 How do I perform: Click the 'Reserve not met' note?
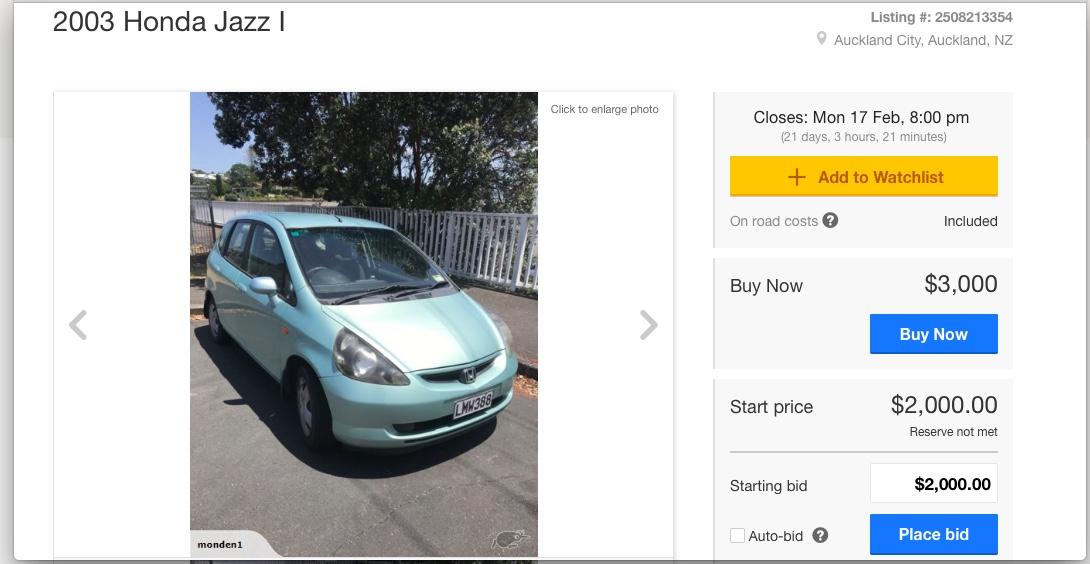tap(953, 432)
